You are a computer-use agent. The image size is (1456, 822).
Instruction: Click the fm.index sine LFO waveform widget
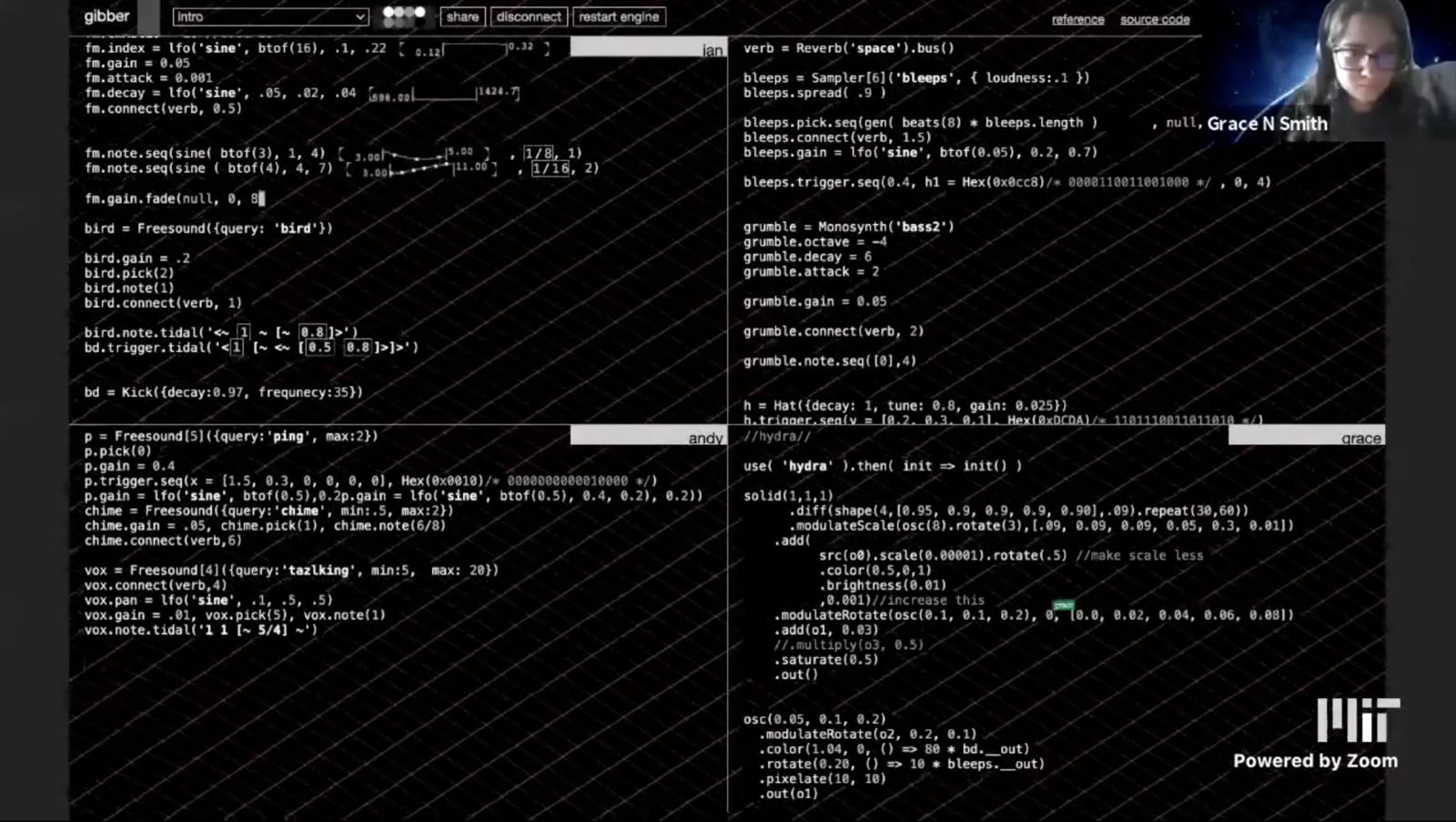pyautogui.click(x=474, y=49)
